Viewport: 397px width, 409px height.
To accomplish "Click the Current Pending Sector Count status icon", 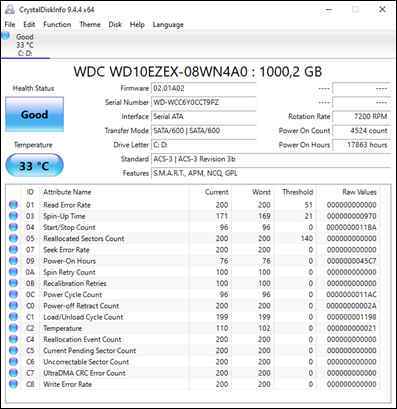I will (x=13, y=351).
